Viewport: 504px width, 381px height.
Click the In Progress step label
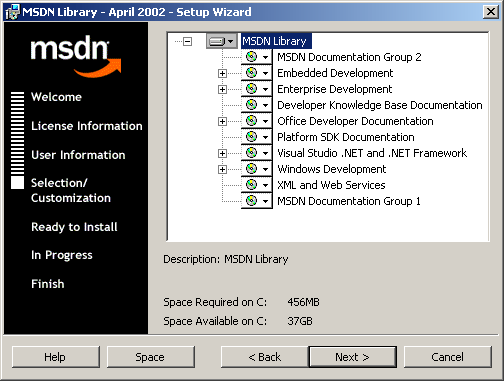point(62,255)
